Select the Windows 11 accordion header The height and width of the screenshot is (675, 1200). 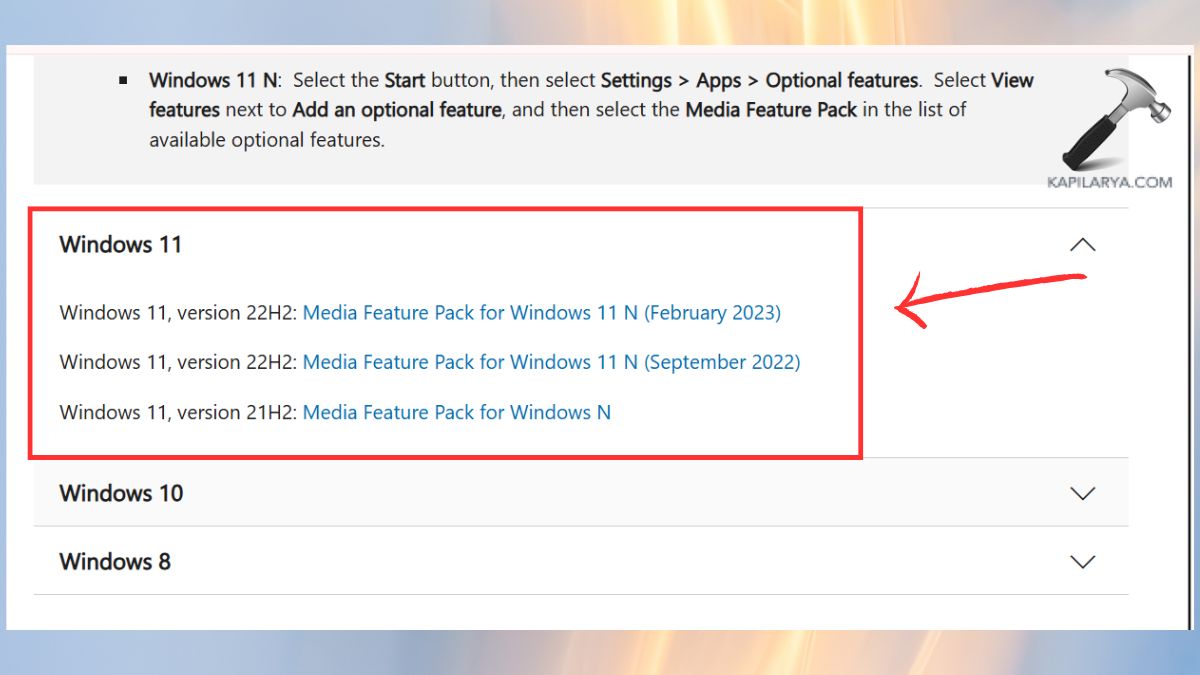click(120, 244)
